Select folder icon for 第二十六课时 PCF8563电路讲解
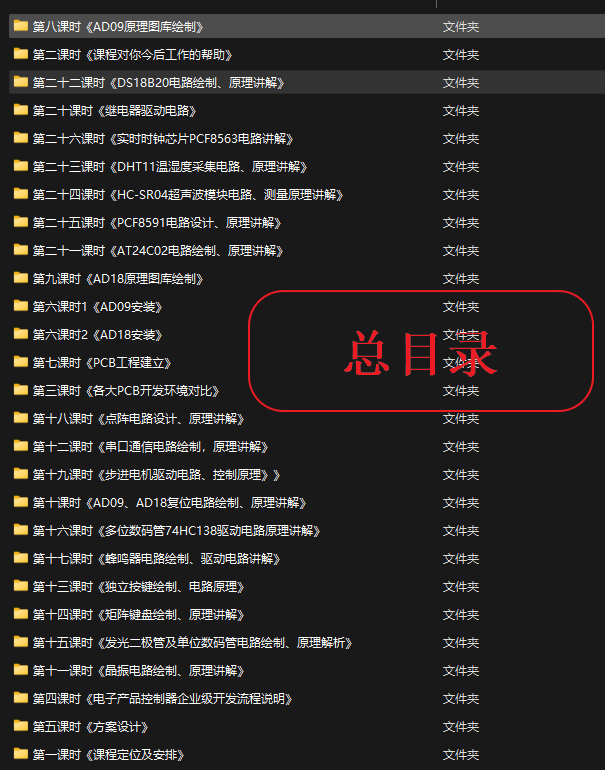Viewport: 605px width, 770px height. (21, 138)
